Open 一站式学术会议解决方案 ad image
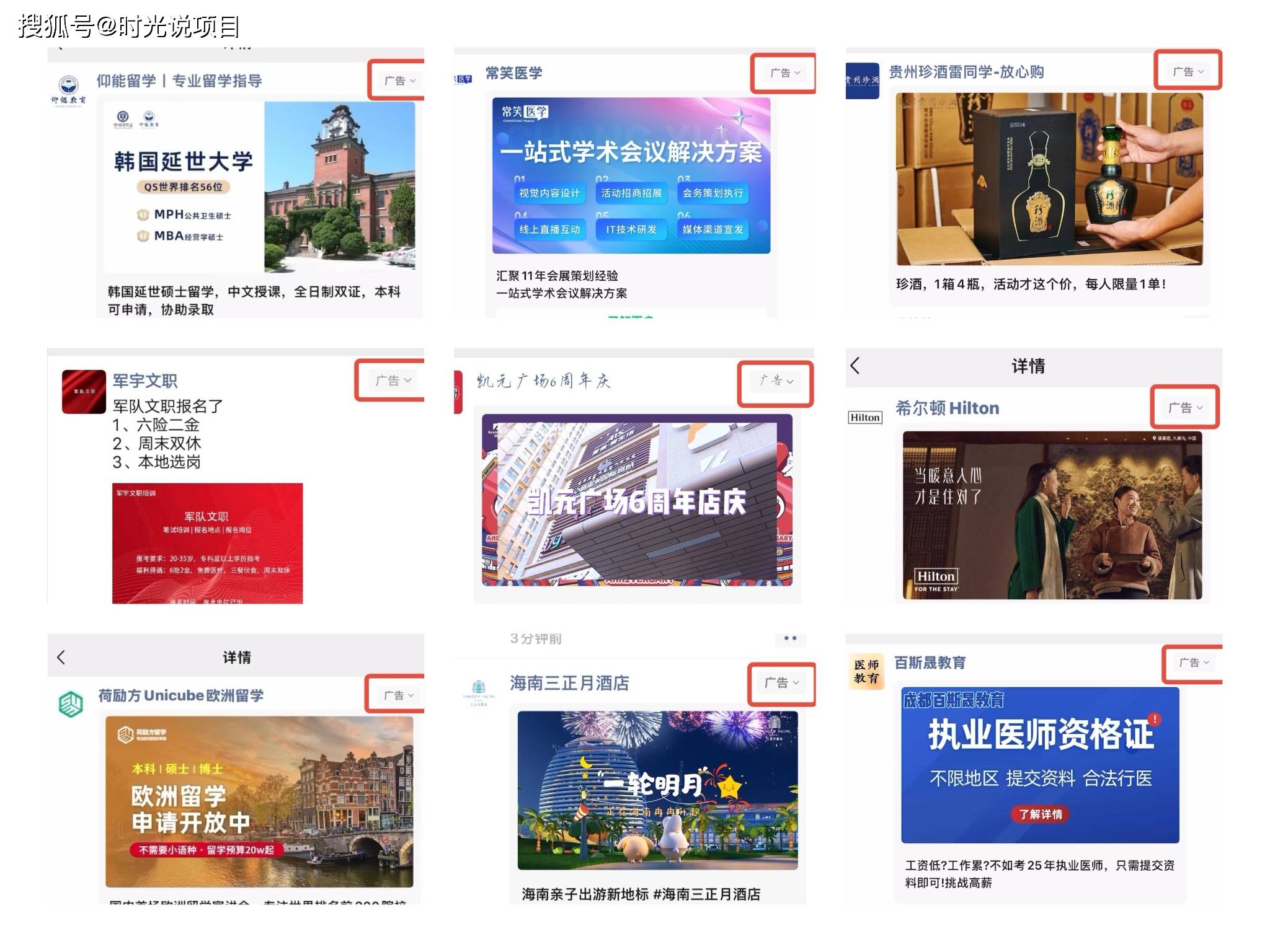 click(631, 175)
